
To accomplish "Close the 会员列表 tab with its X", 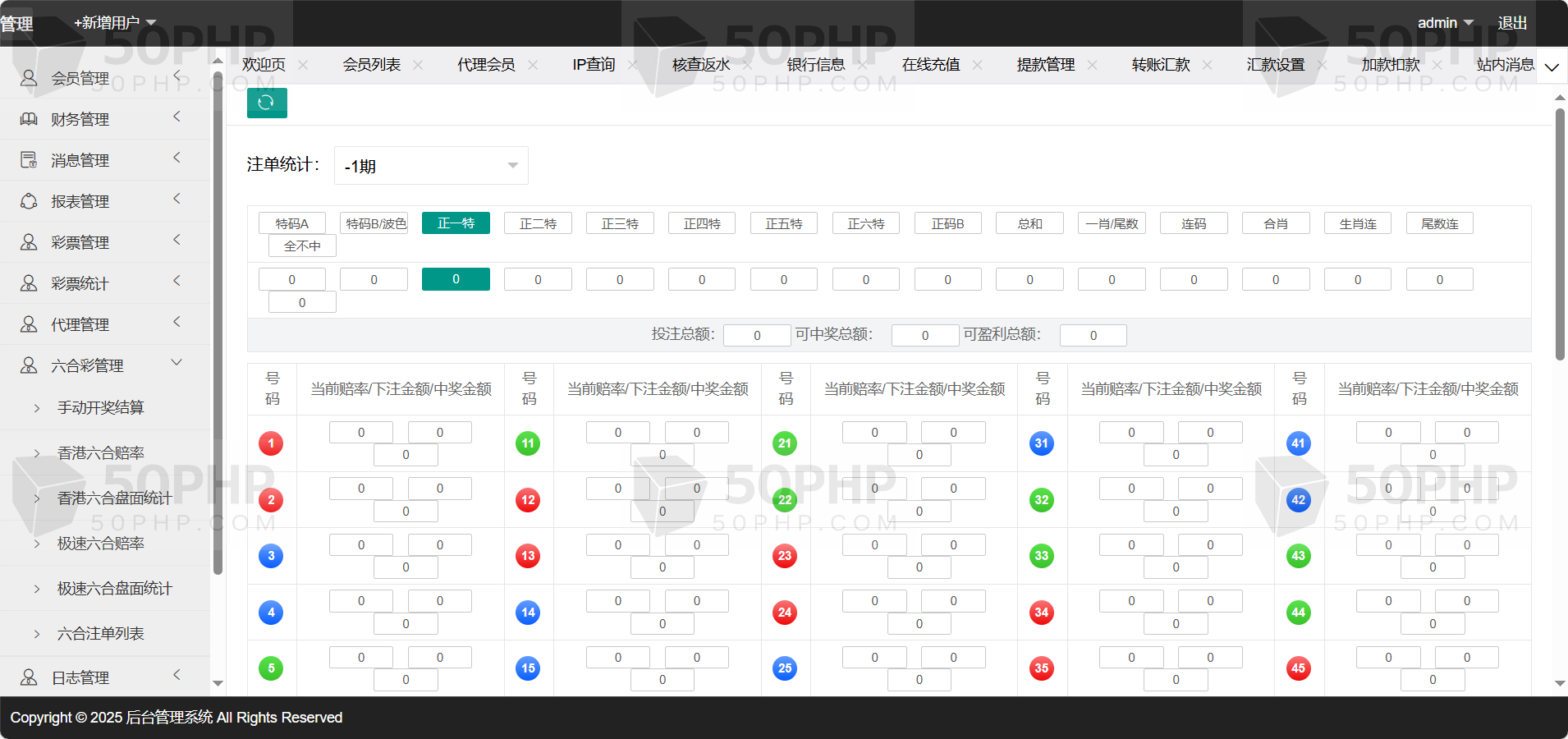I will click(x=418, y=65).
